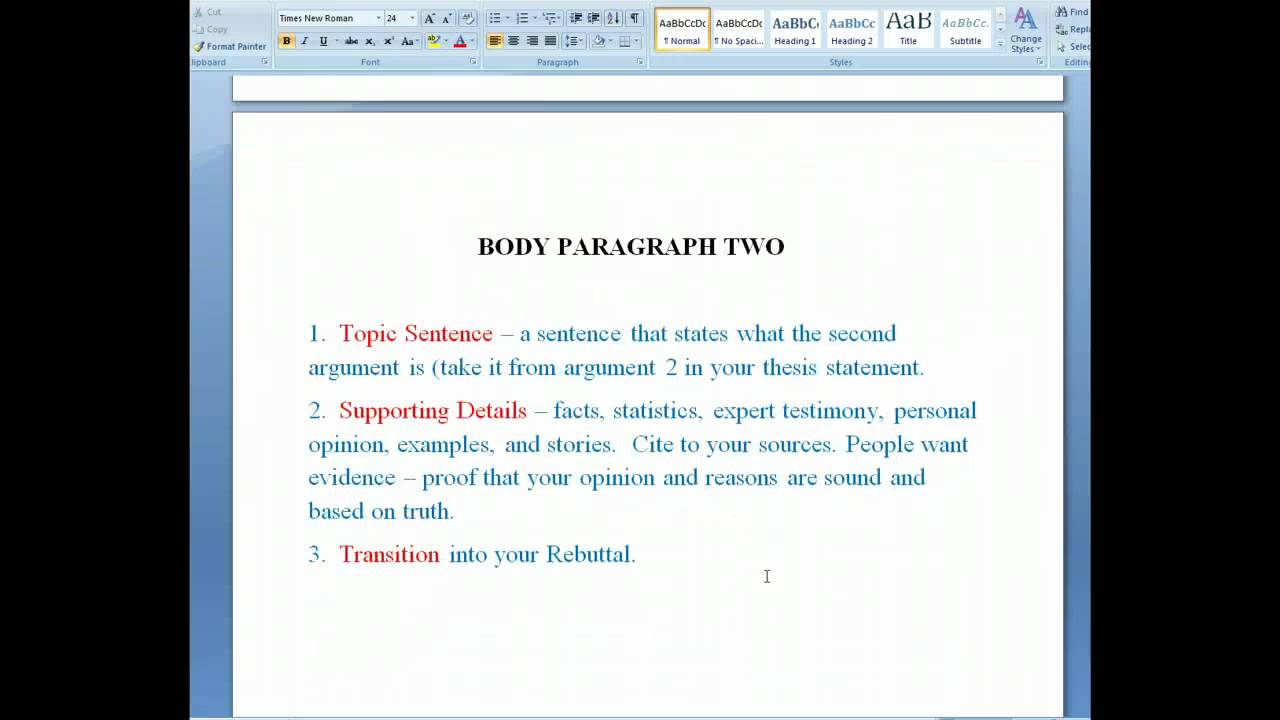Toggle Subscript formatting
This screenshot has width=1280, height=720.
[370, 41]
